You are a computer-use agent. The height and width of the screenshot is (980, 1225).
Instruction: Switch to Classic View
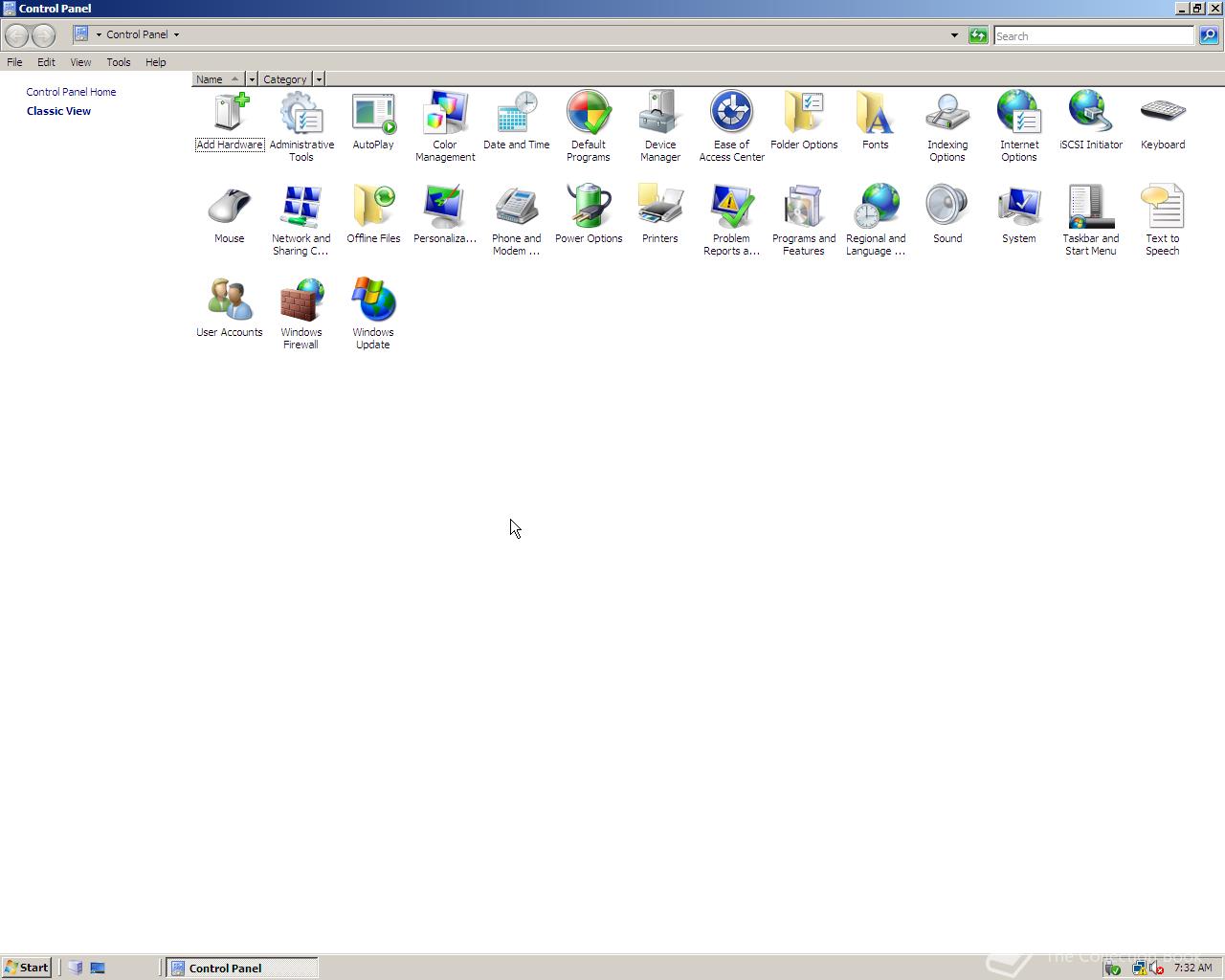pyautogui.click(x=58, y=111)
